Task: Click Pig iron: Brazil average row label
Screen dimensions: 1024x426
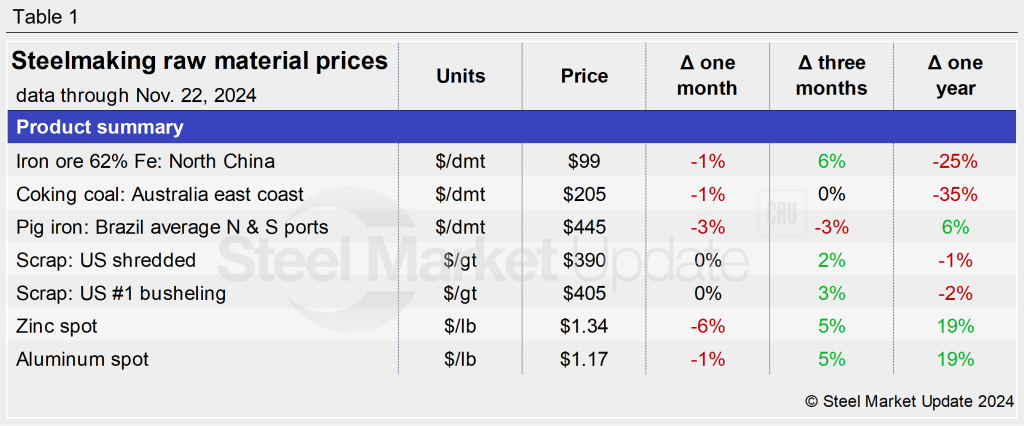Action: [172, 227]
